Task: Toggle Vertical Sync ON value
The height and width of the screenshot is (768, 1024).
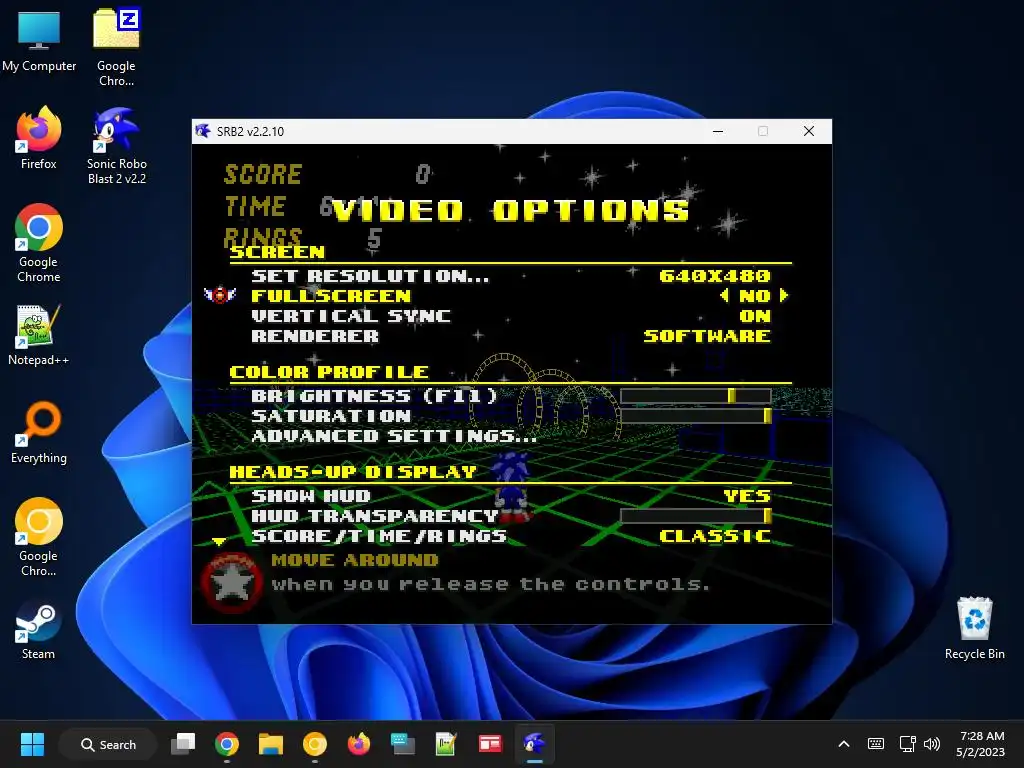Action: tap(755, 316)
